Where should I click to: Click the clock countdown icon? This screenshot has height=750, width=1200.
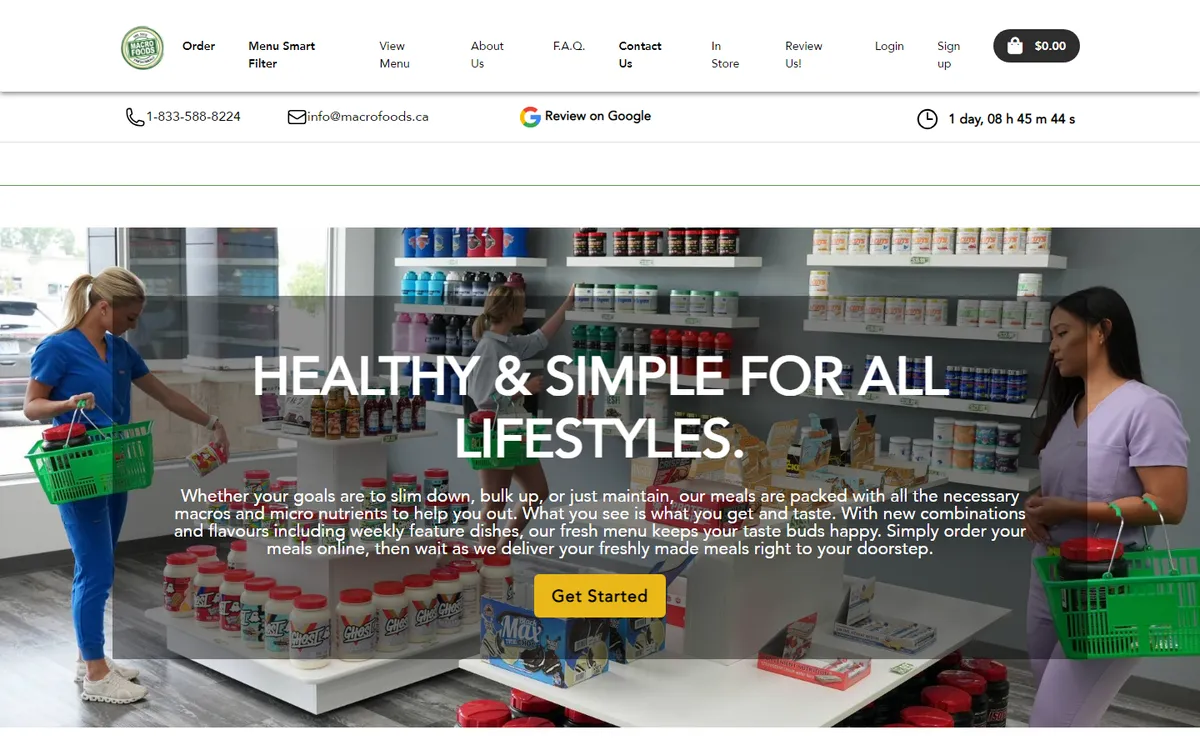(927, 119)
